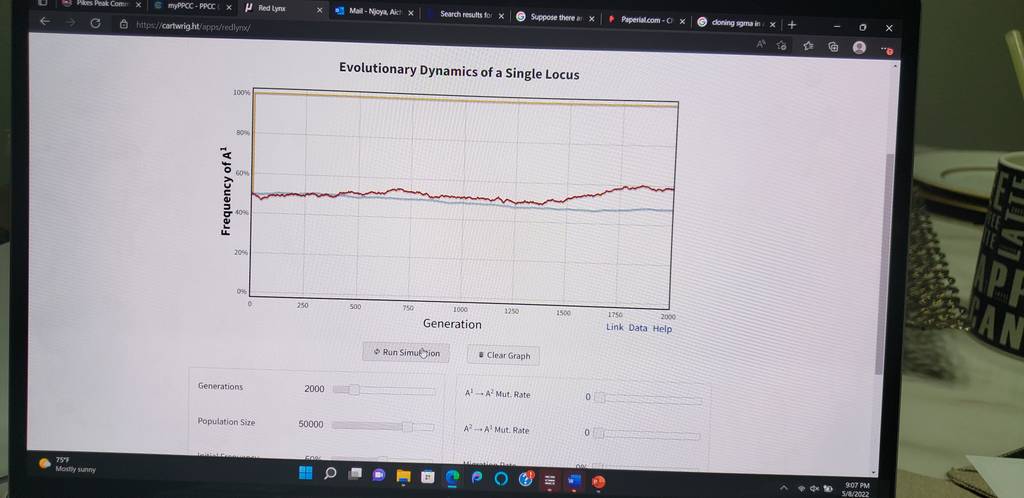Image resolution: width=1024 pixels, height=498 pixels.
Task: Open the Link option below the graph
Action: click(x=615, y=327)
